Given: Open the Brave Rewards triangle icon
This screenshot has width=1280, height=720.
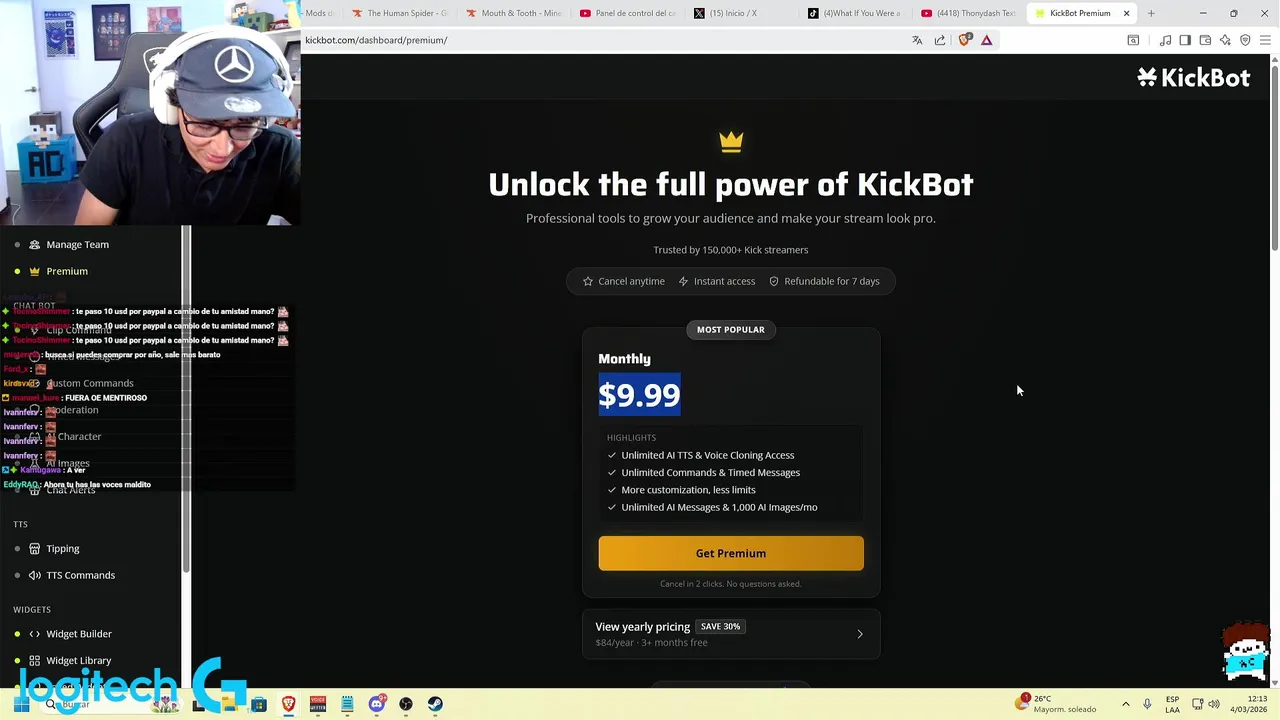Looking at the screenshot, I should 987,40.
